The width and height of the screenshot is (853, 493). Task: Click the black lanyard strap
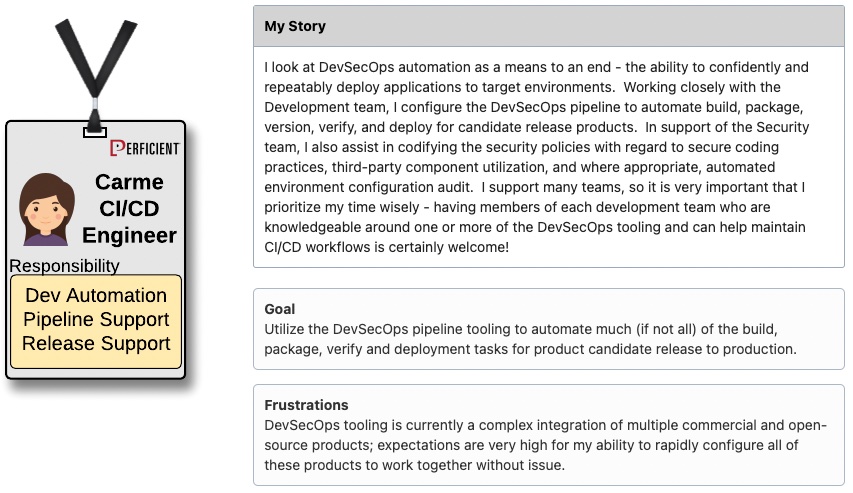point(96,71)
